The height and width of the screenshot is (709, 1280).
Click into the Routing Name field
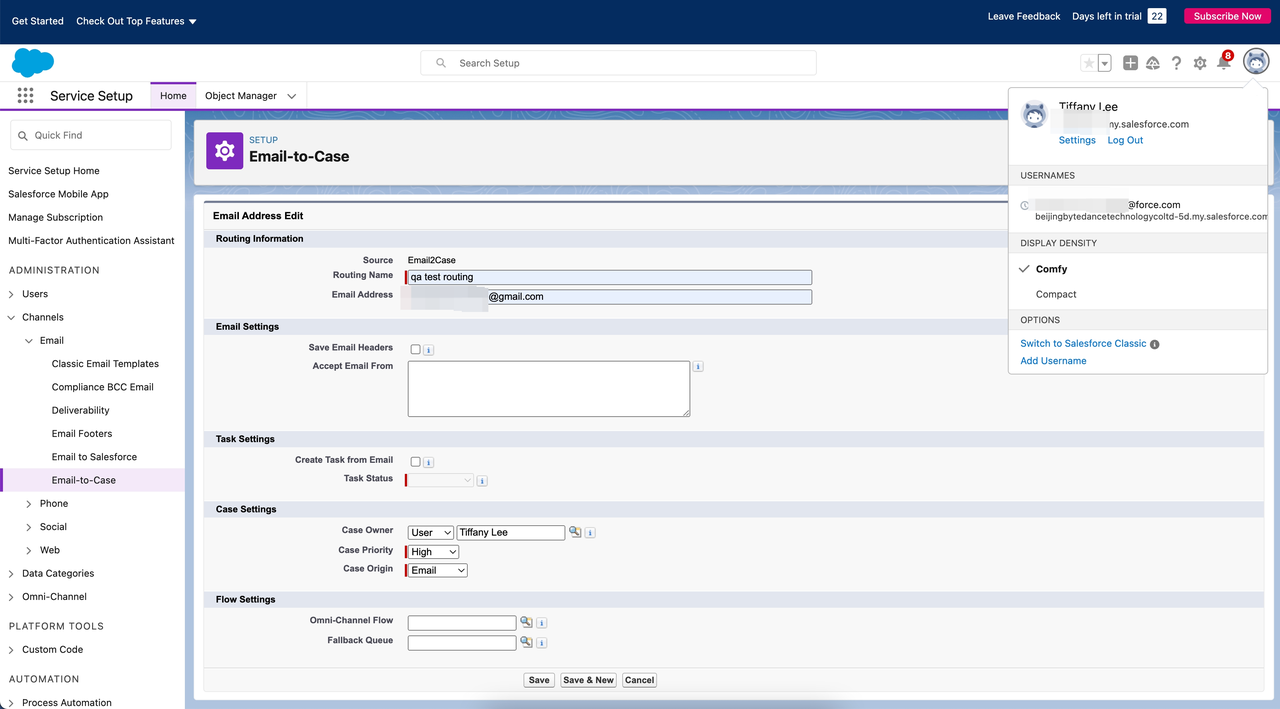point(610,277)
